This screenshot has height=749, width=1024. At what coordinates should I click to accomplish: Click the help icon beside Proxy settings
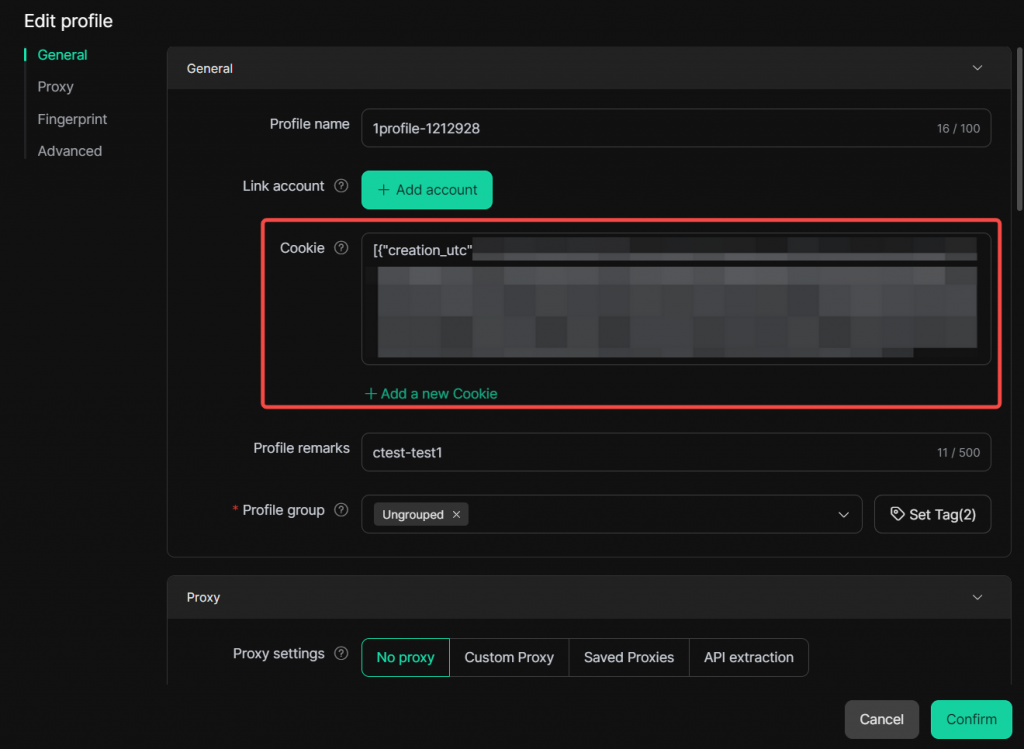pyautogui.click(x=341, y=654)
